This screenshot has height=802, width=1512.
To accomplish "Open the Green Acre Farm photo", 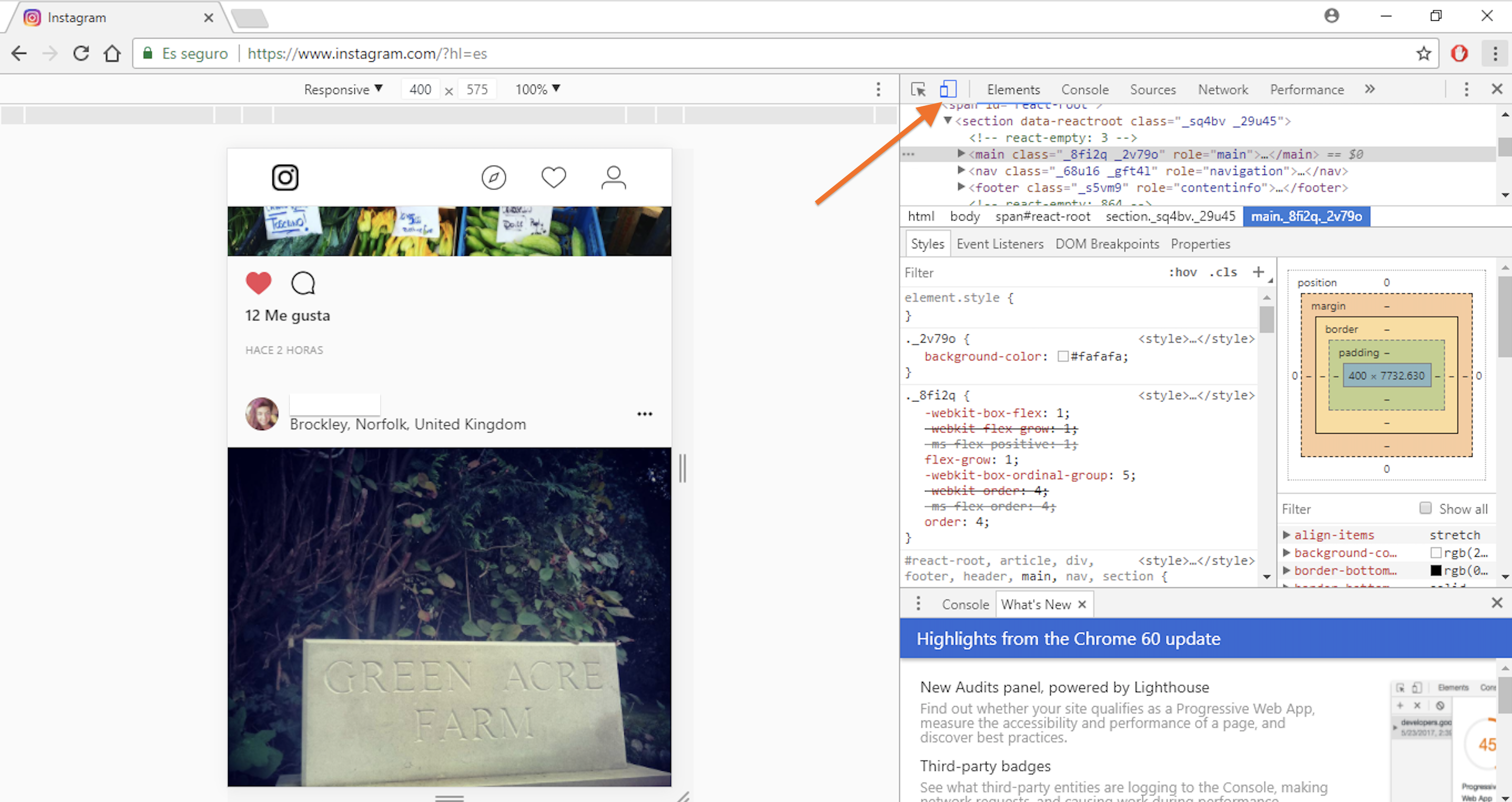I will (449, 617).
